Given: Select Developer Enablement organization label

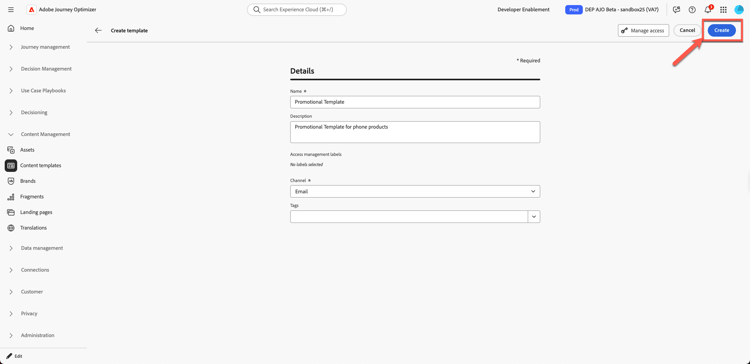Looking at the screenshot, I should click(523, 10).
